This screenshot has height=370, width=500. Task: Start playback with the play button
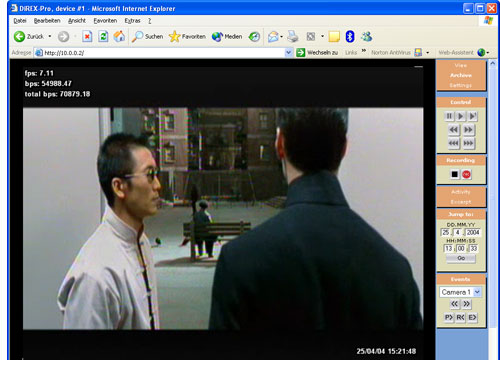[461, 116]
